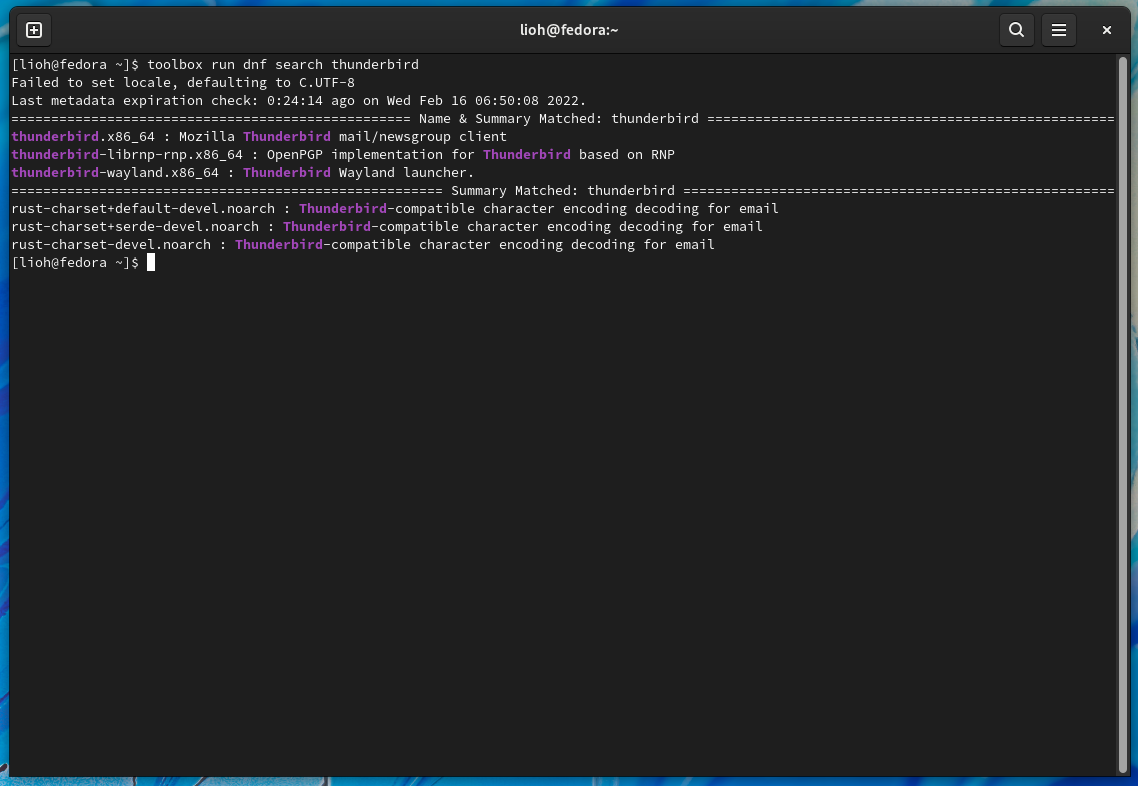Screen dimensions: 1138x786
Task: Click the 'Last metadata expiration check' line
Action: (298, 101)
